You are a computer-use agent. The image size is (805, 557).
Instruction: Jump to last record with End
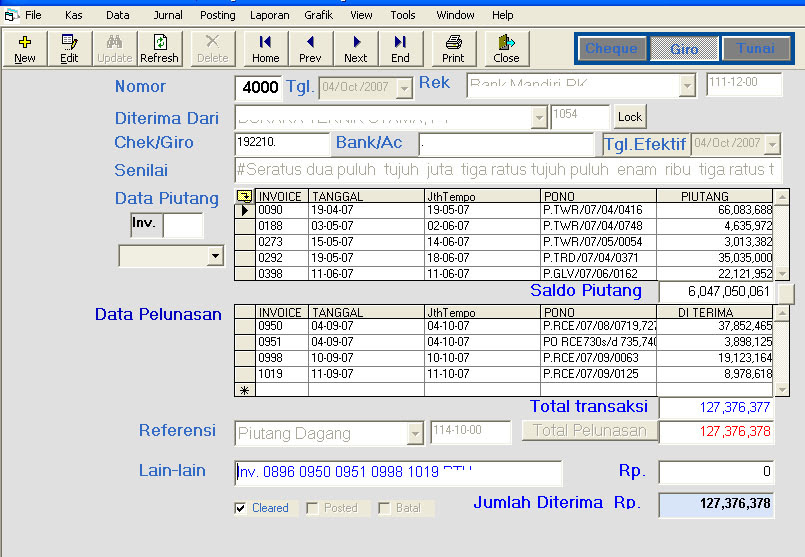(x=400, y=49)
